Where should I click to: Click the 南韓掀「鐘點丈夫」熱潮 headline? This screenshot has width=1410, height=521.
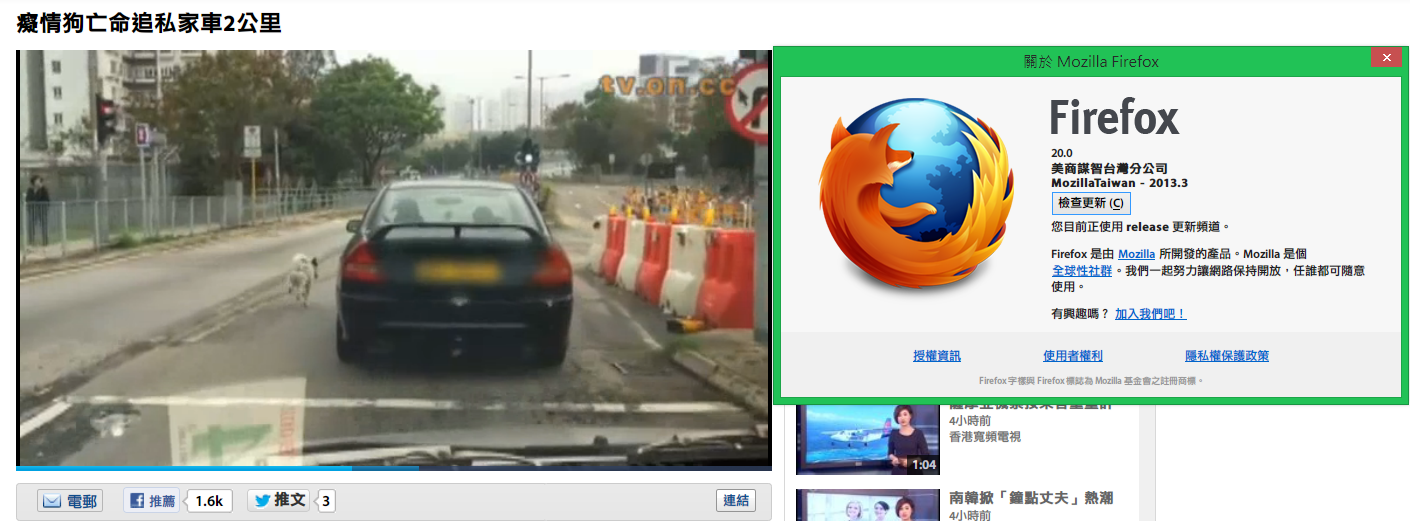[x=1031, y=498]
